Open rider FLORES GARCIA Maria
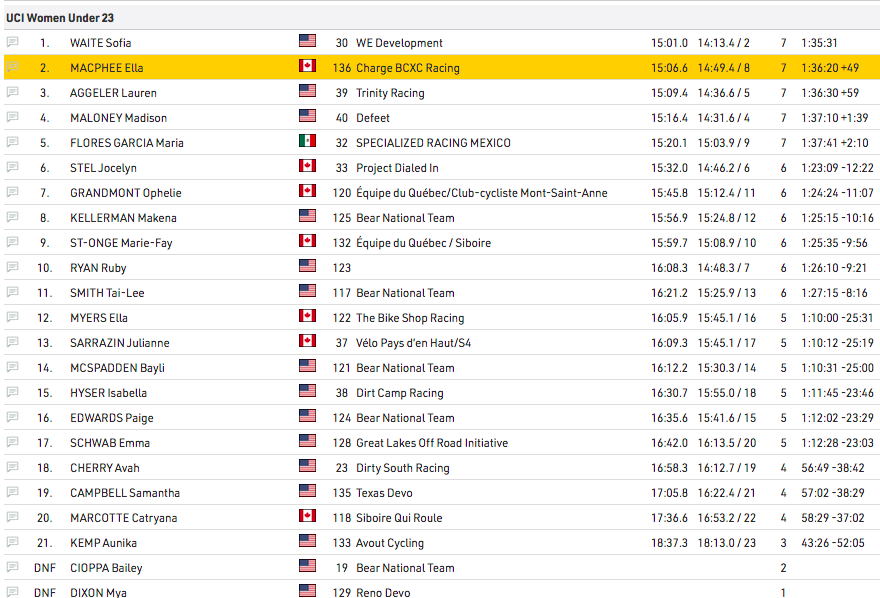The image size is (880, 598). (127, 143)
